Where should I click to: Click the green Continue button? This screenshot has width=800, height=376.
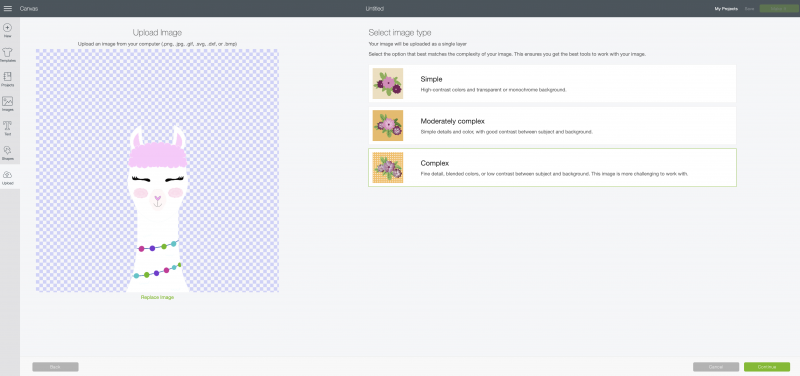click(x=767, y=367)
